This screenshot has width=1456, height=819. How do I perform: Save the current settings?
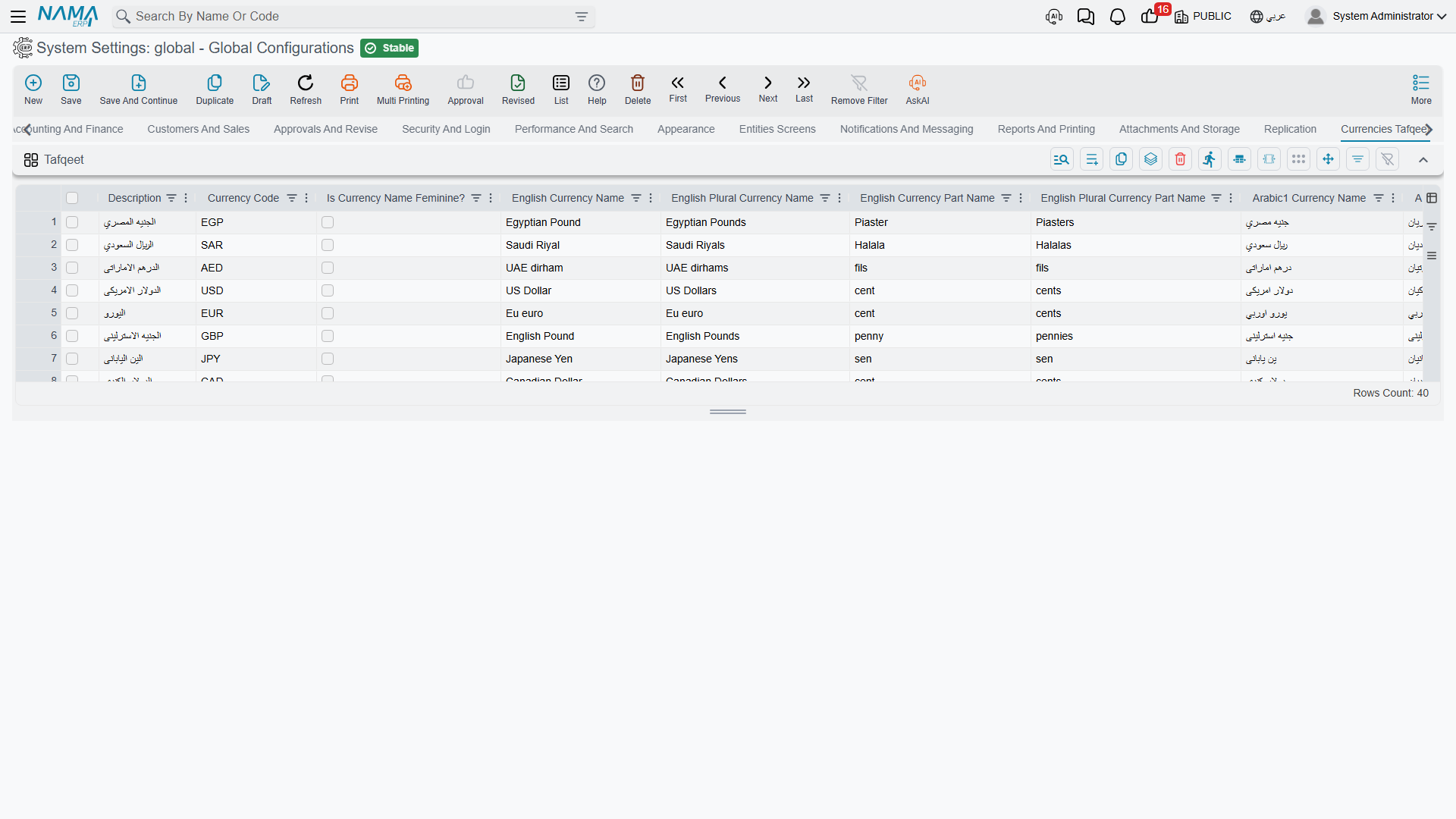(x=71, y=89)
